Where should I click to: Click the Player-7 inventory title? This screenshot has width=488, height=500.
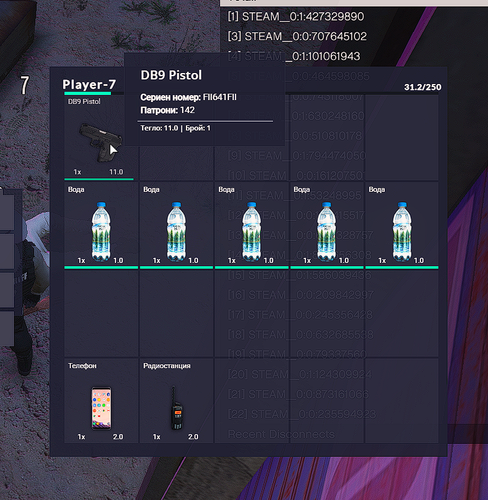pos(89,84)
